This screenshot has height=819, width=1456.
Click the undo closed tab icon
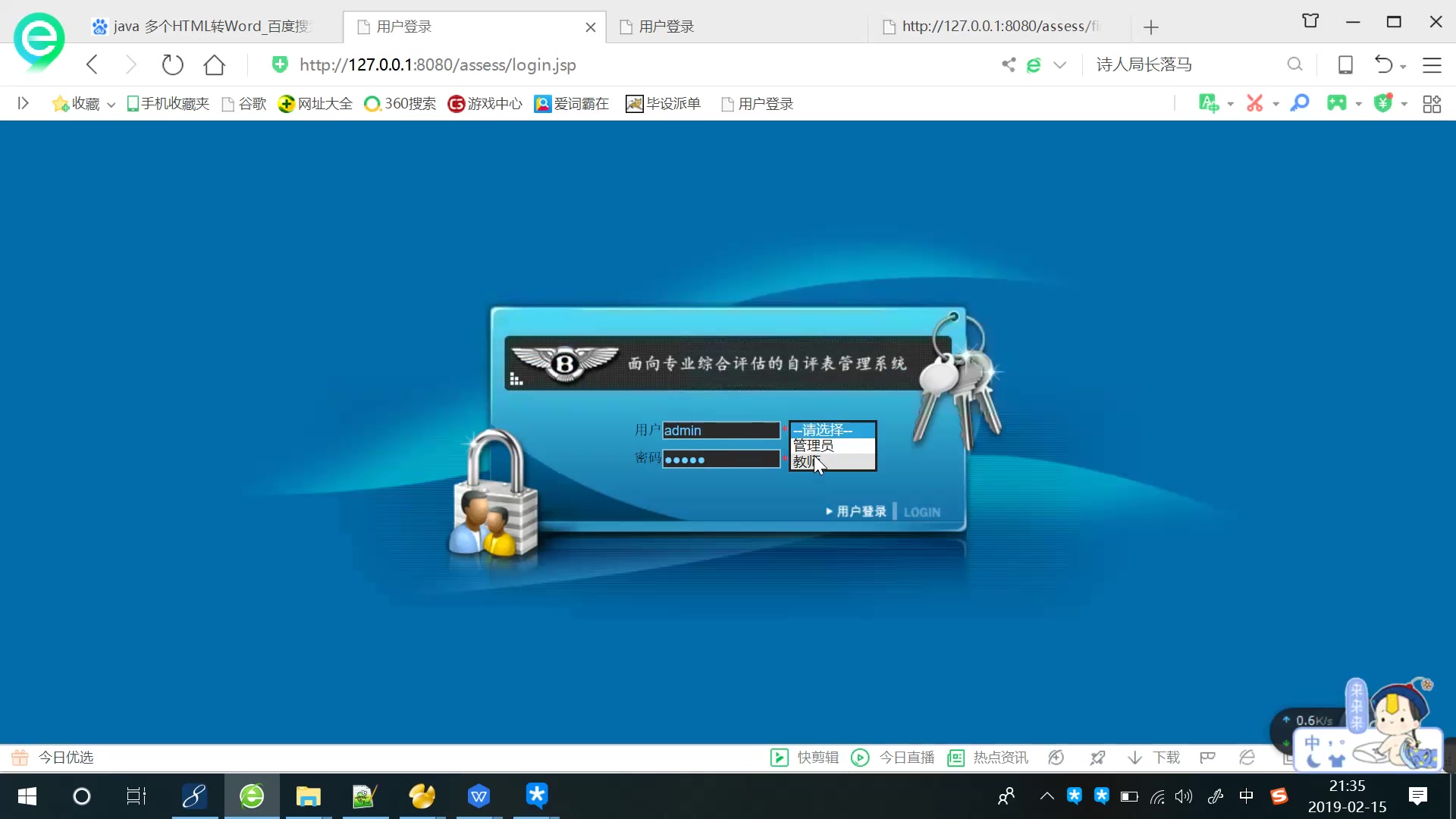point(1384,64)
